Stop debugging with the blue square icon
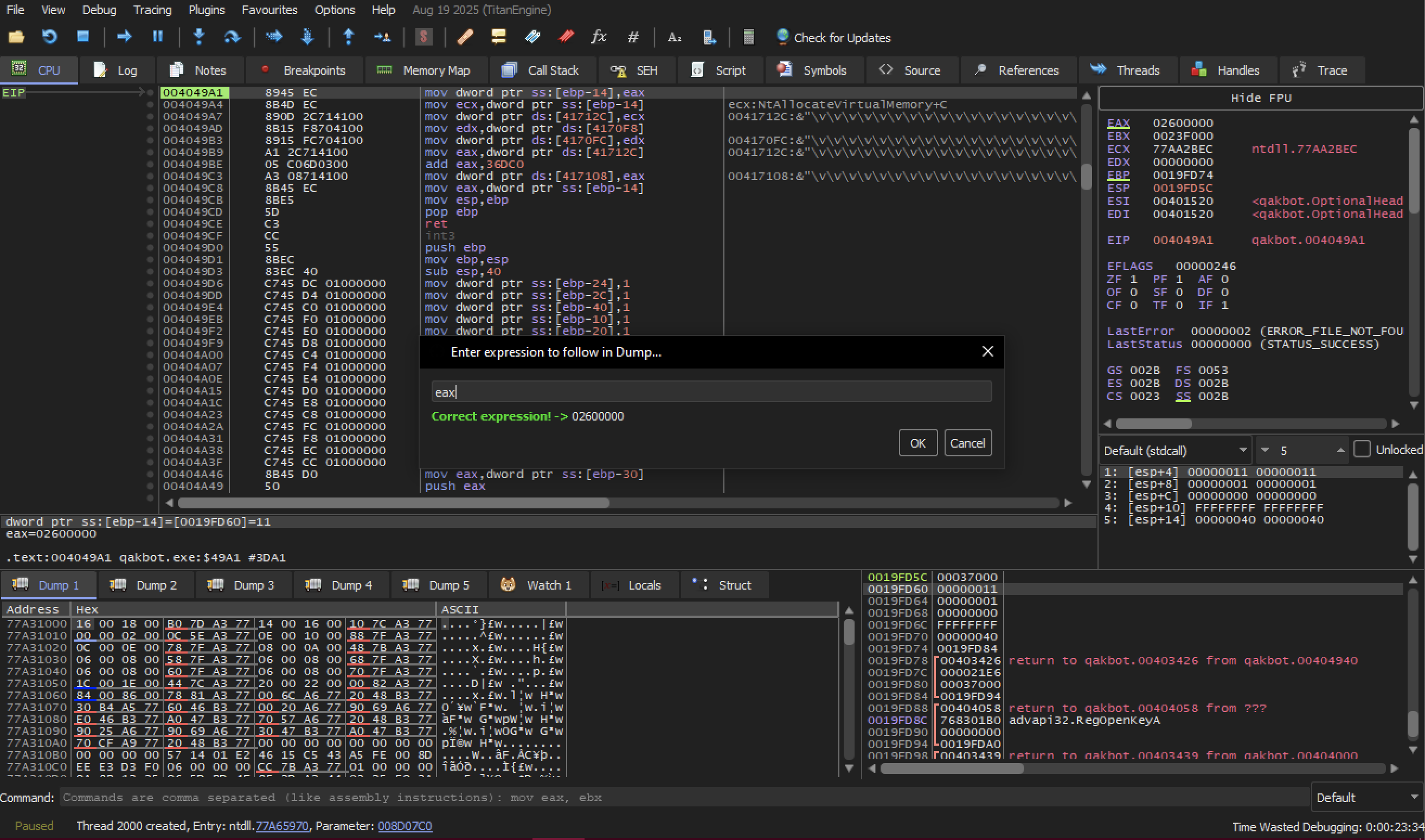1425x840 pixels. point(82,37)
